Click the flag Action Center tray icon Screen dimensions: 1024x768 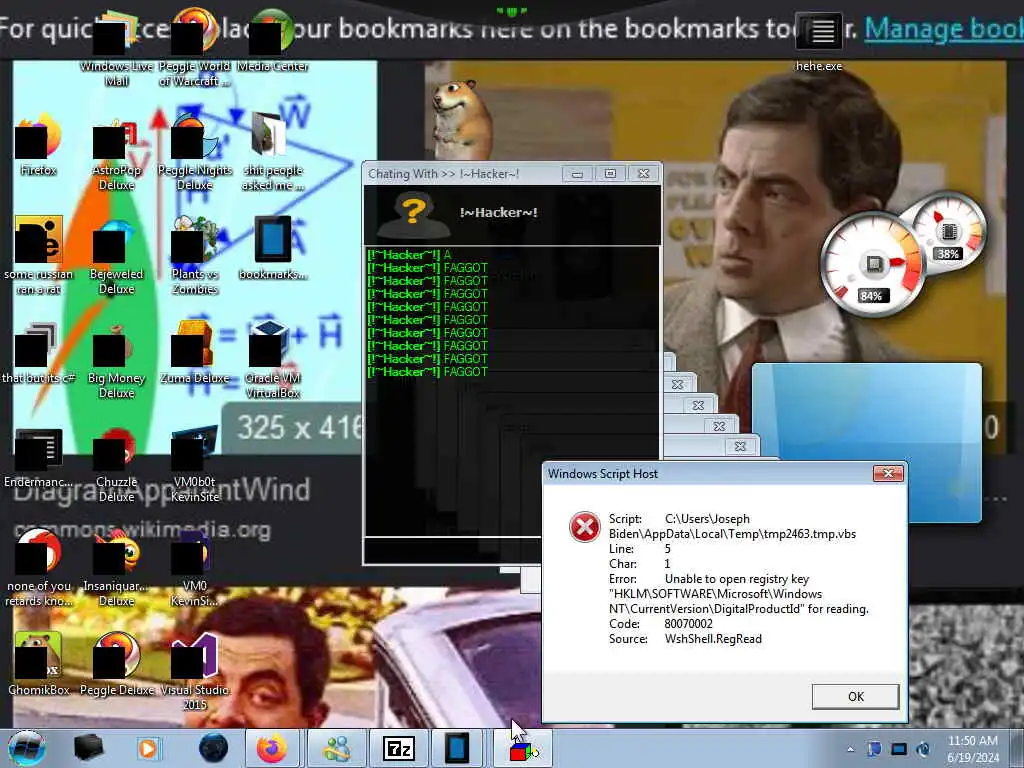click(x=874, y=749)
